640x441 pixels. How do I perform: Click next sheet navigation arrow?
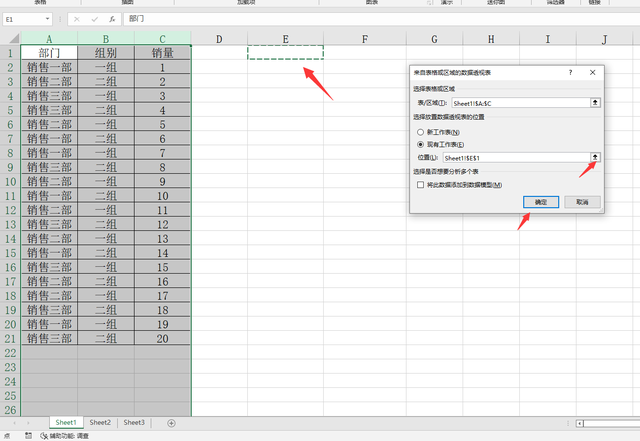[28, 423]
